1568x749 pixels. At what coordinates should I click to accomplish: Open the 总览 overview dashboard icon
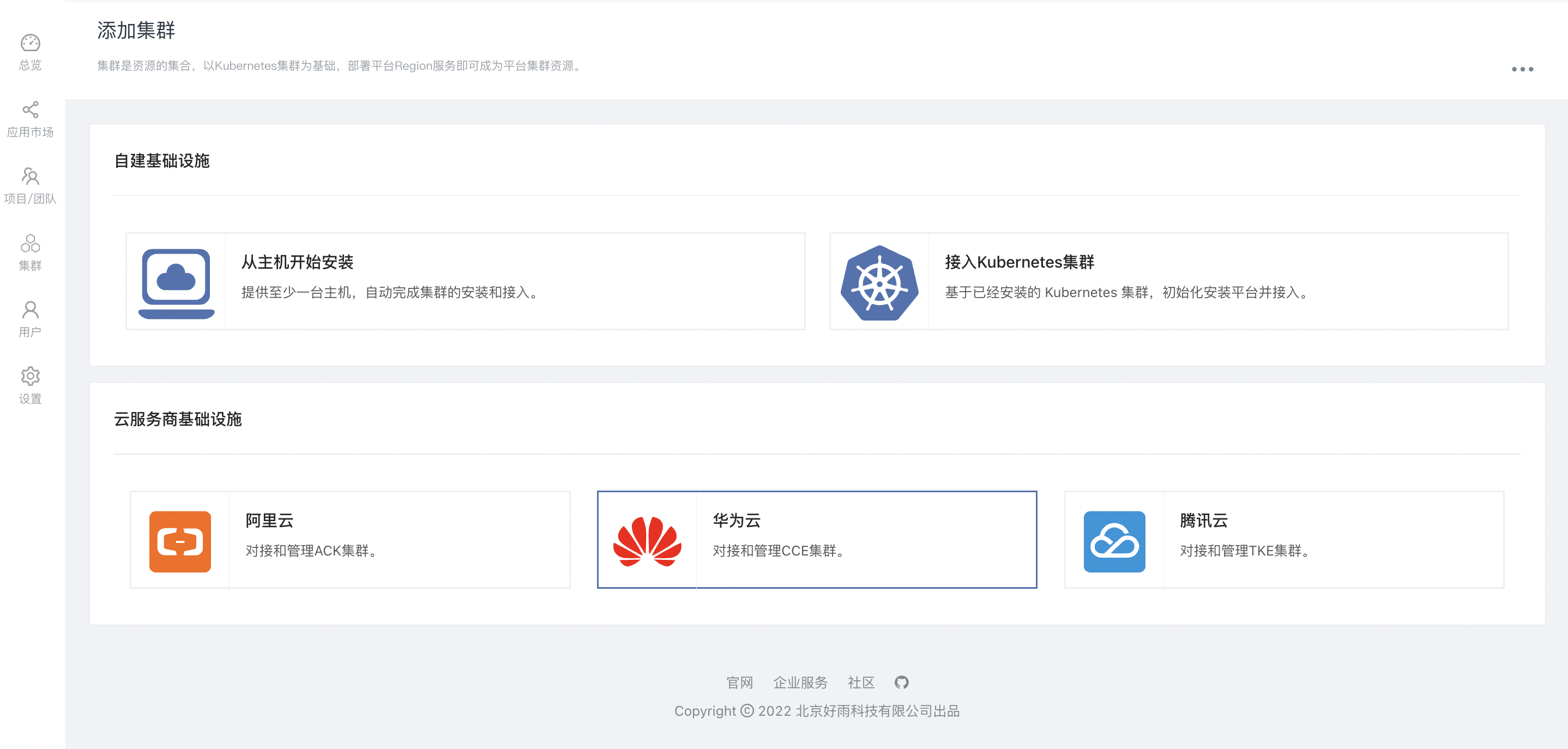[x=31, y=43]
